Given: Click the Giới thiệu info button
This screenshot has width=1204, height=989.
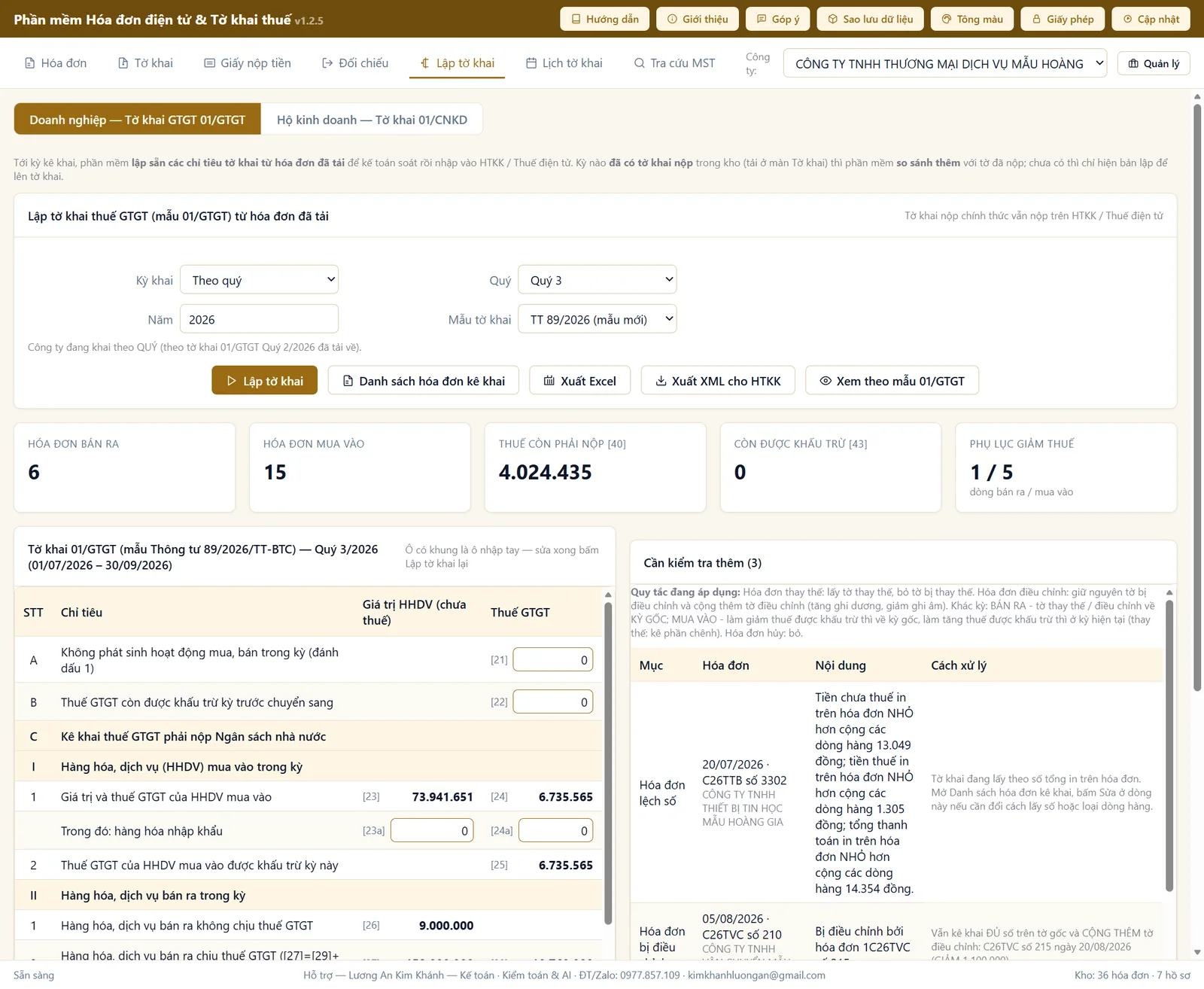Looking at the screenshot, I should click(x=698, y=19).
